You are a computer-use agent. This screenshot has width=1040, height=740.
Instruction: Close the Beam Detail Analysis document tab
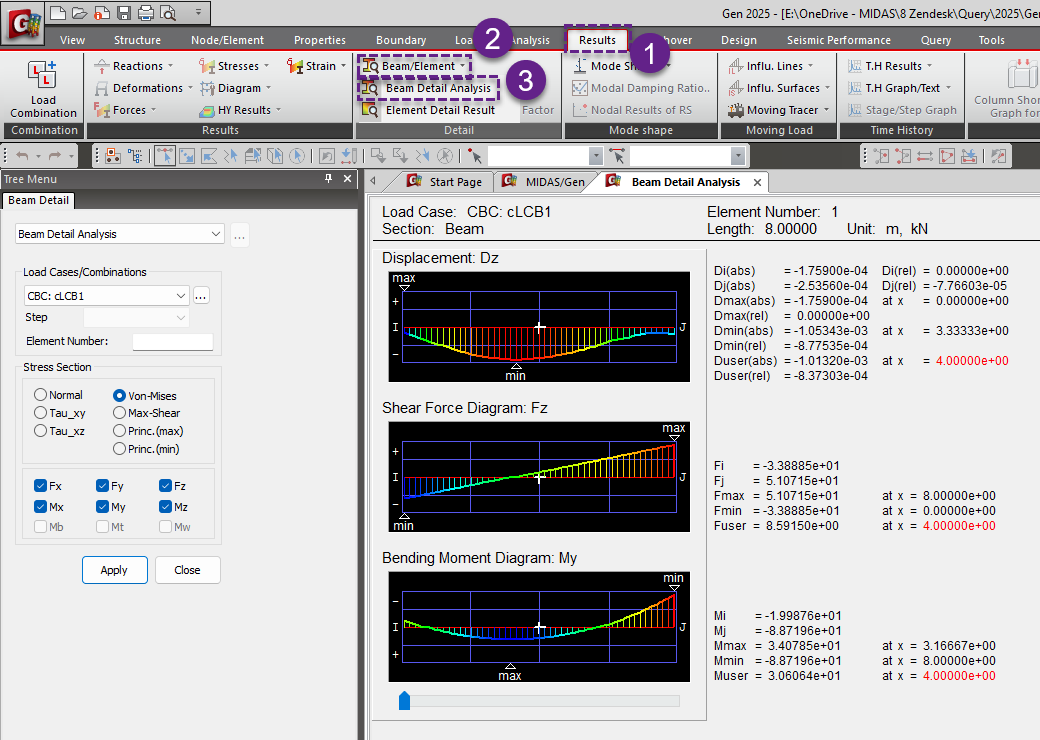coord(757,182)
